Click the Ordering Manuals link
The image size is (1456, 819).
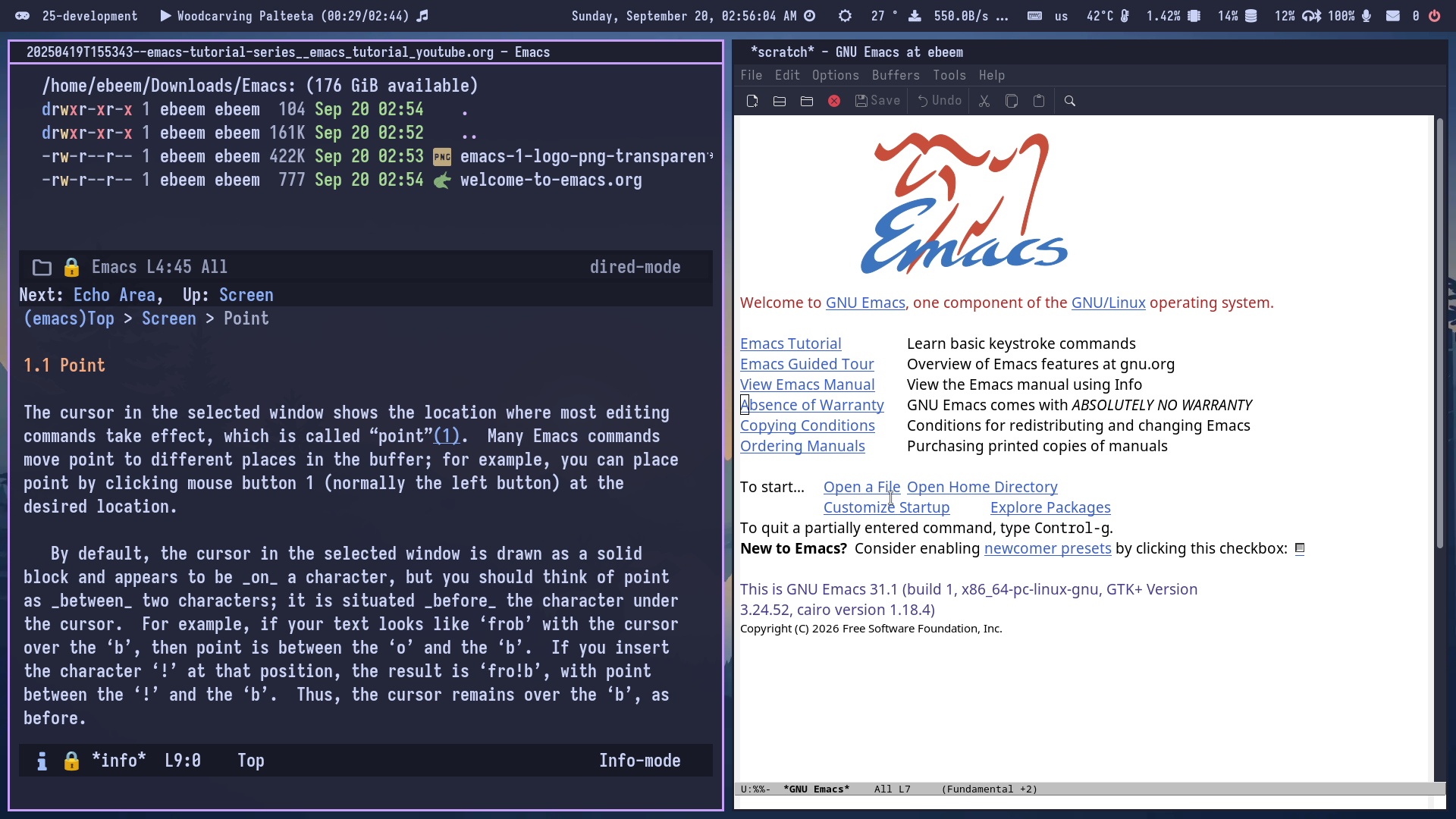(802, 446)
